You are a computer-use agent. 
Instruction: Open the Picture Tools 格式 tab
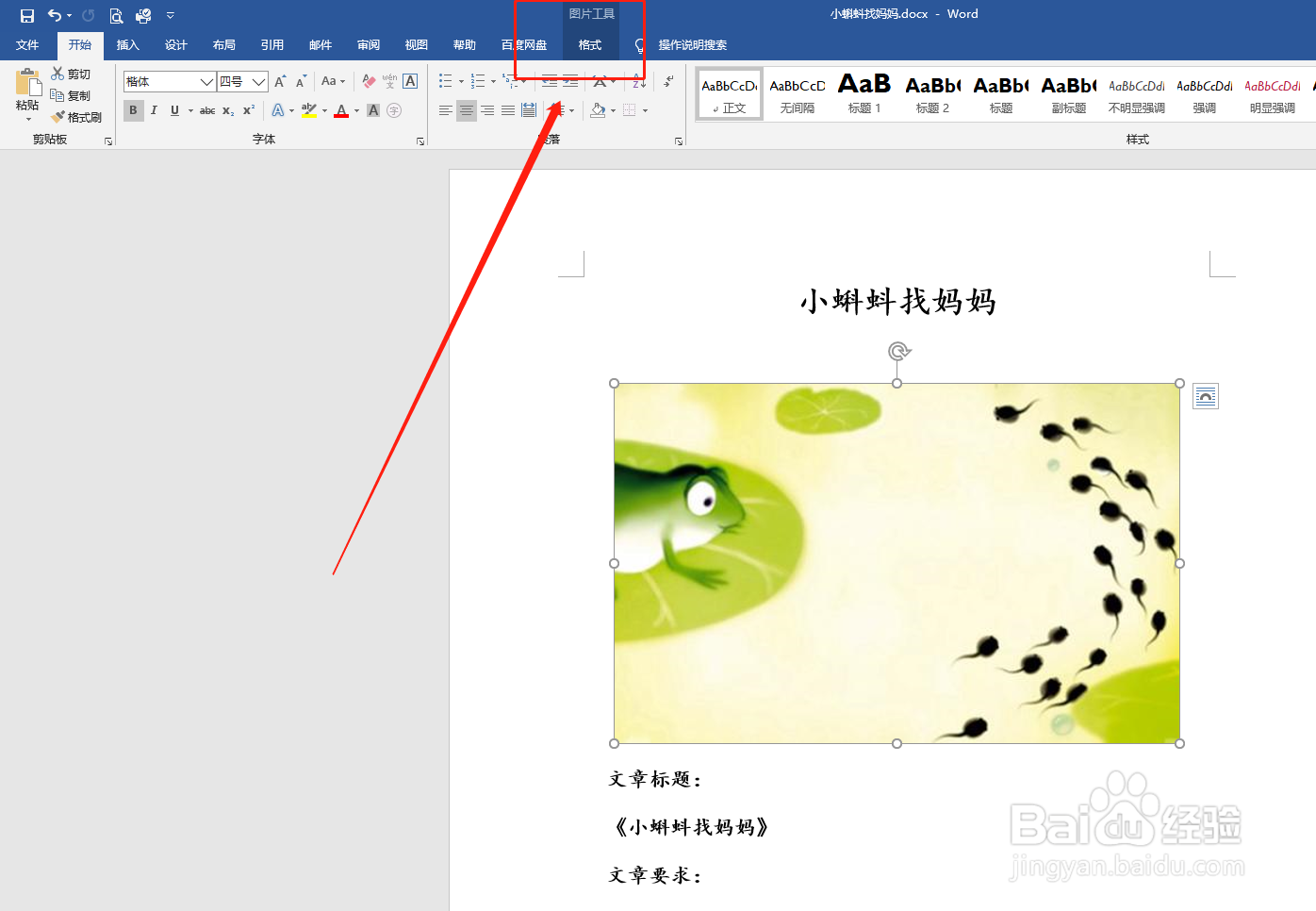(589, 44)
